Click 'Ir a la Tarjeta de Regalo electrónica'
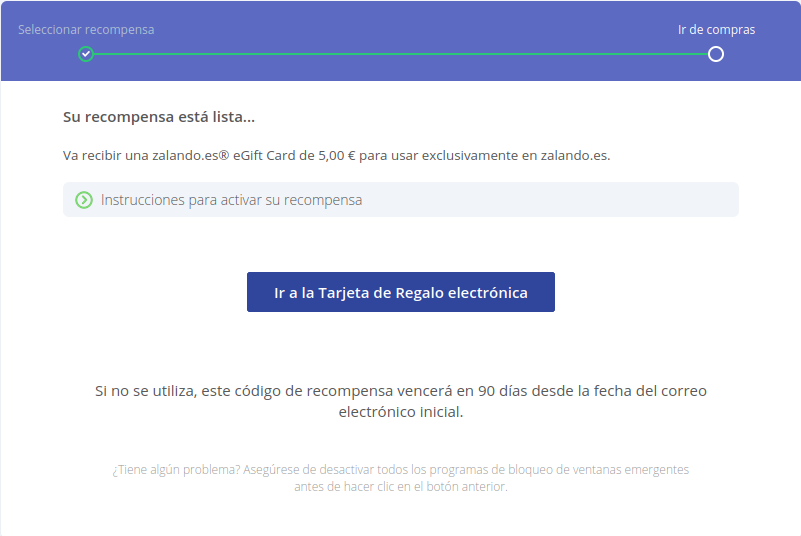Screen dimensions: 801x536 [x=400, y=292]
